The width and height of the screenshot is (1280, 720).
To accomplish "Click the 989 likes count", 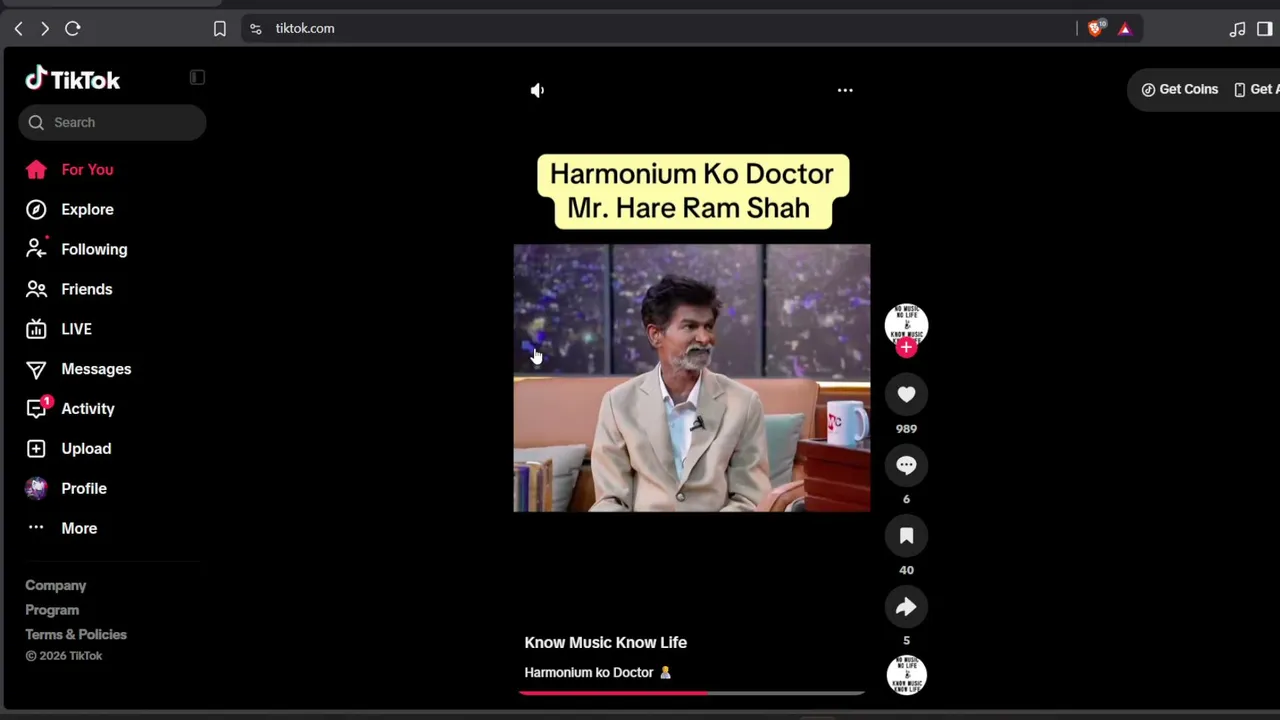I will pyautogui.click(x=906, y=428).
